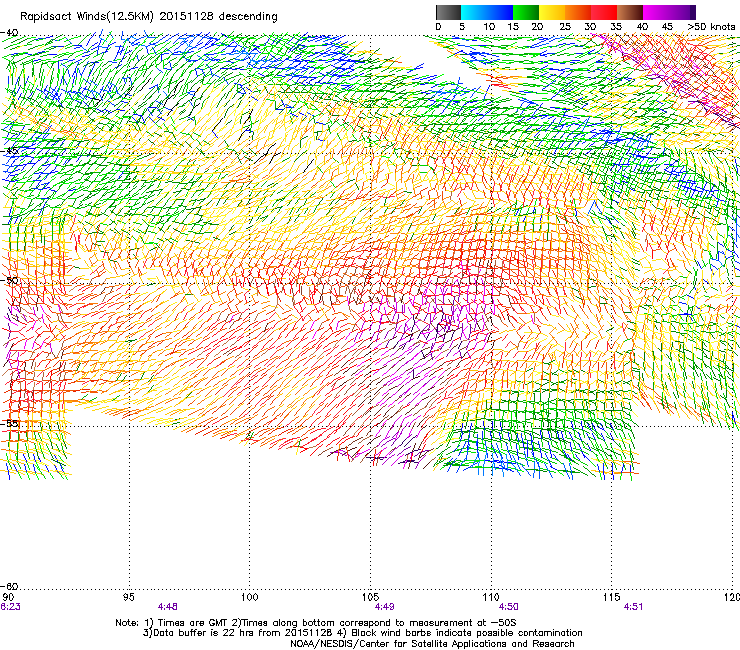Click the 'Data buffer is 22 hrs' note line
Screen dimensions: 740x650
click(362, 633)
